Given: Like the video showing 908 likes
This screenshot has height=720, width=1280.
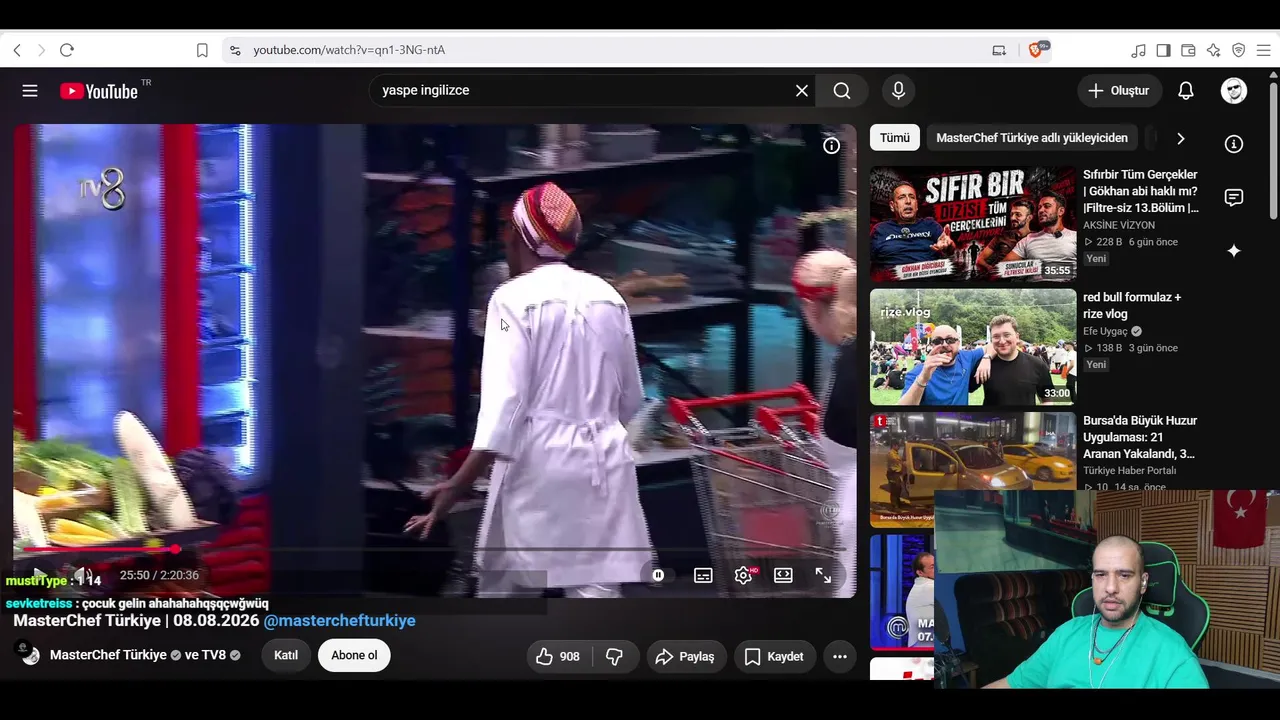Looking at the screenshot, I should (x=559, y=656).
